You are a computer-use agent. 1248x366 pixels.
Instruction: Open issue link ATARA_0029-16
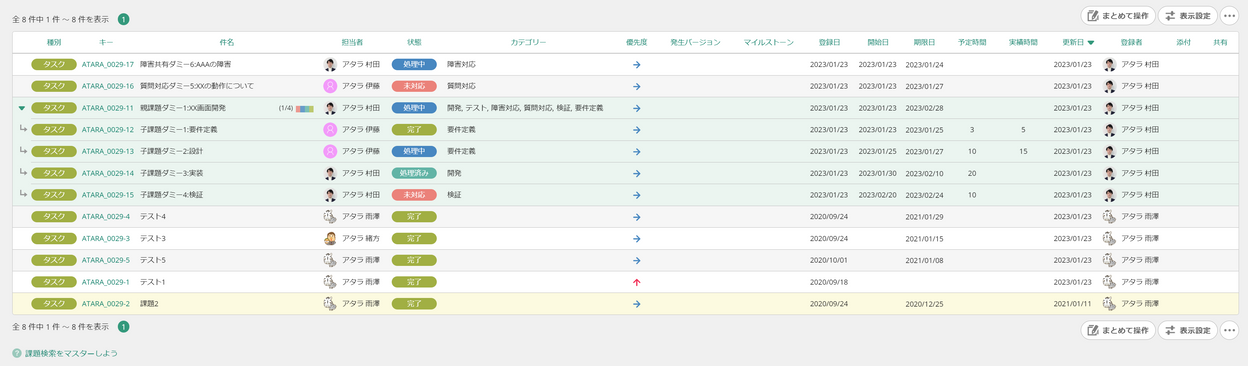pos(108,86)
